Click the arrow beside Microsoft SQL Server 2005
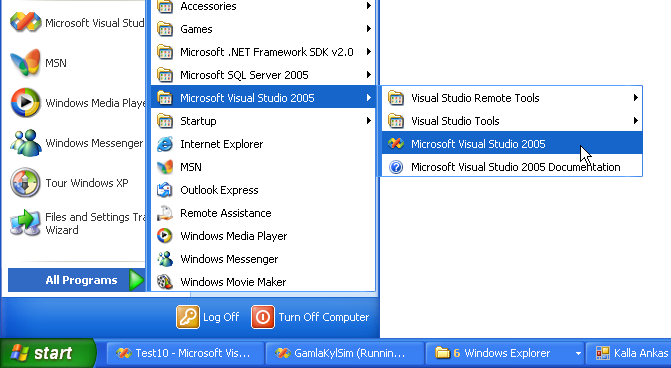 pos(368,75)
